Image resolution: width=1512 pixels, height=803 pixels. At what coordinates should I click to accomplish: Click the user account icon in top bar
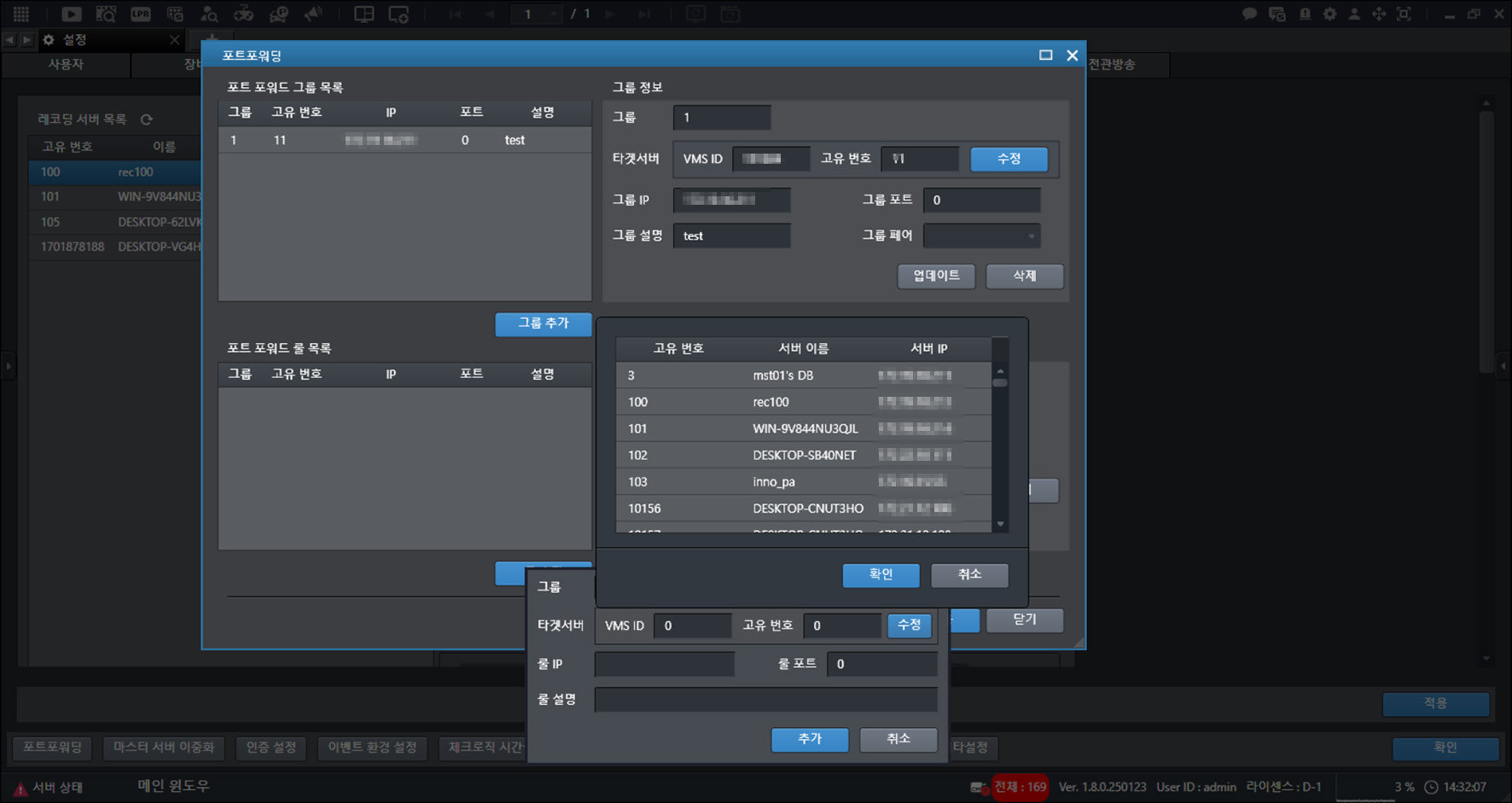(1354, 14)
